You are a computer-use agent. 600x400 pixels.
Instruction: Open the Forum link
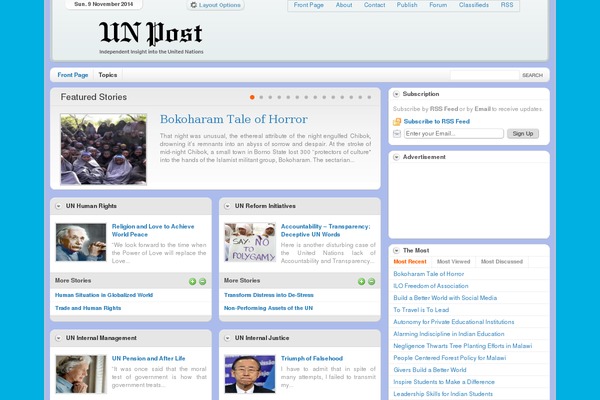438,5
